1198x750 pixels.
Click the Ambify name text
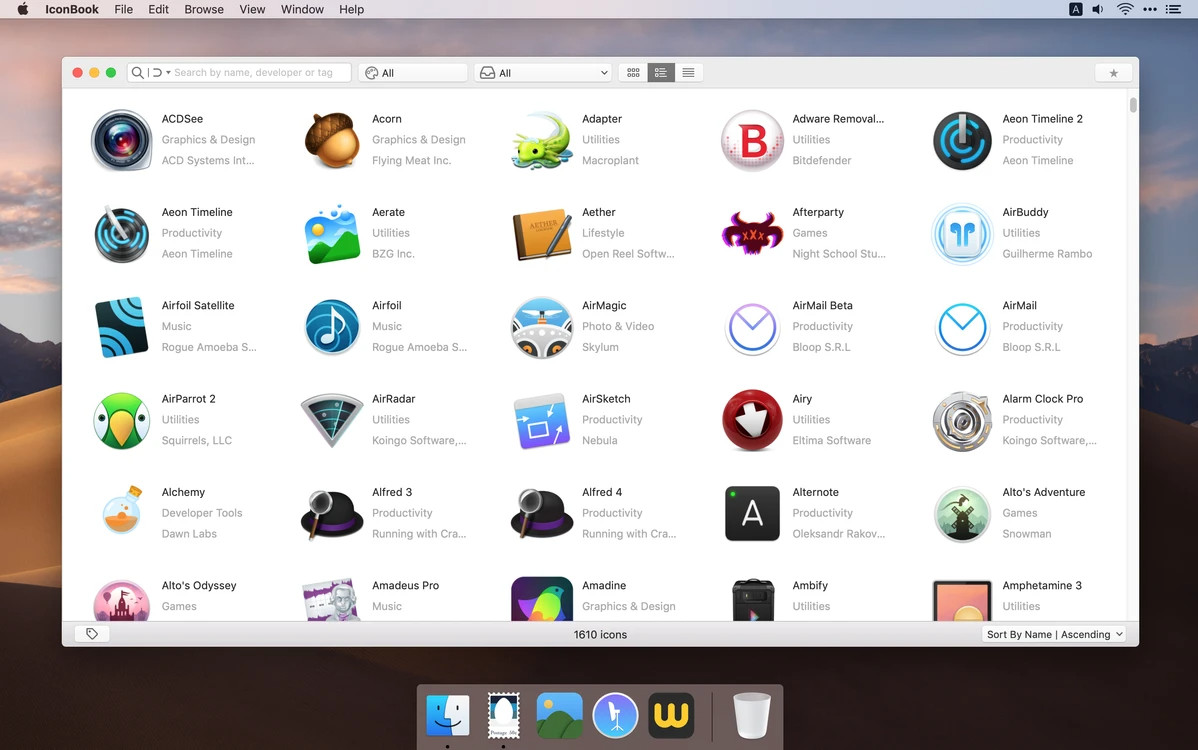coord(810,586)
